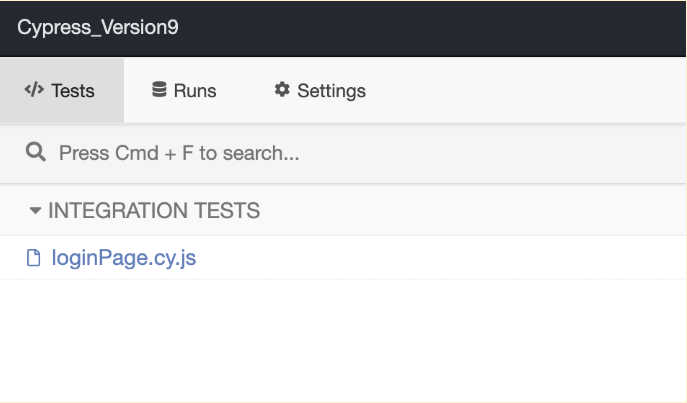Click the INTEGRATION TESTS heading text
687x403 pixels.
click(154, 211)
